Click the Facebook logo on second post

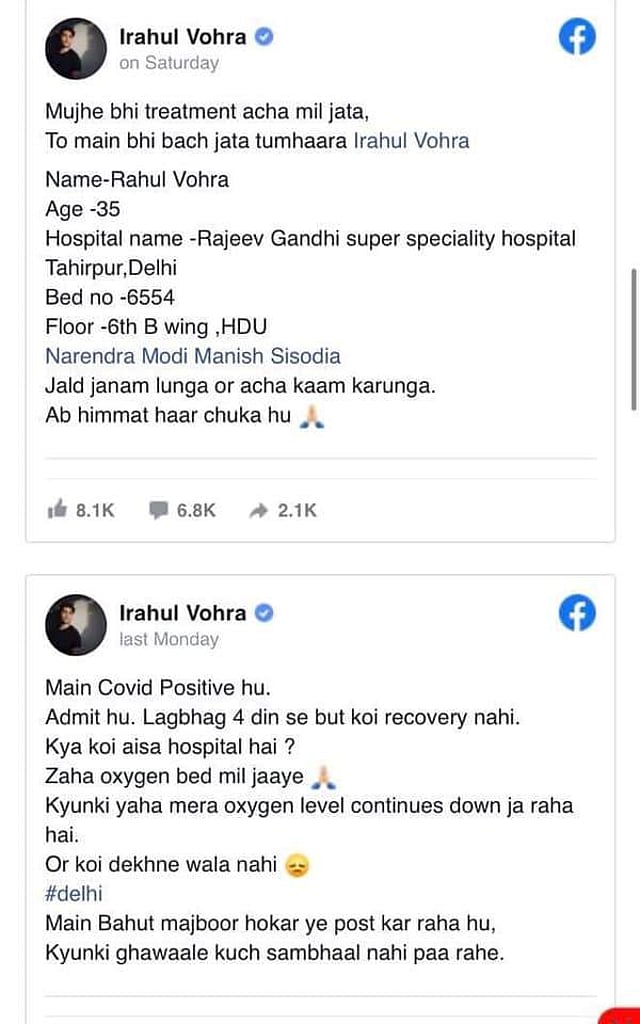click(577, 613)
